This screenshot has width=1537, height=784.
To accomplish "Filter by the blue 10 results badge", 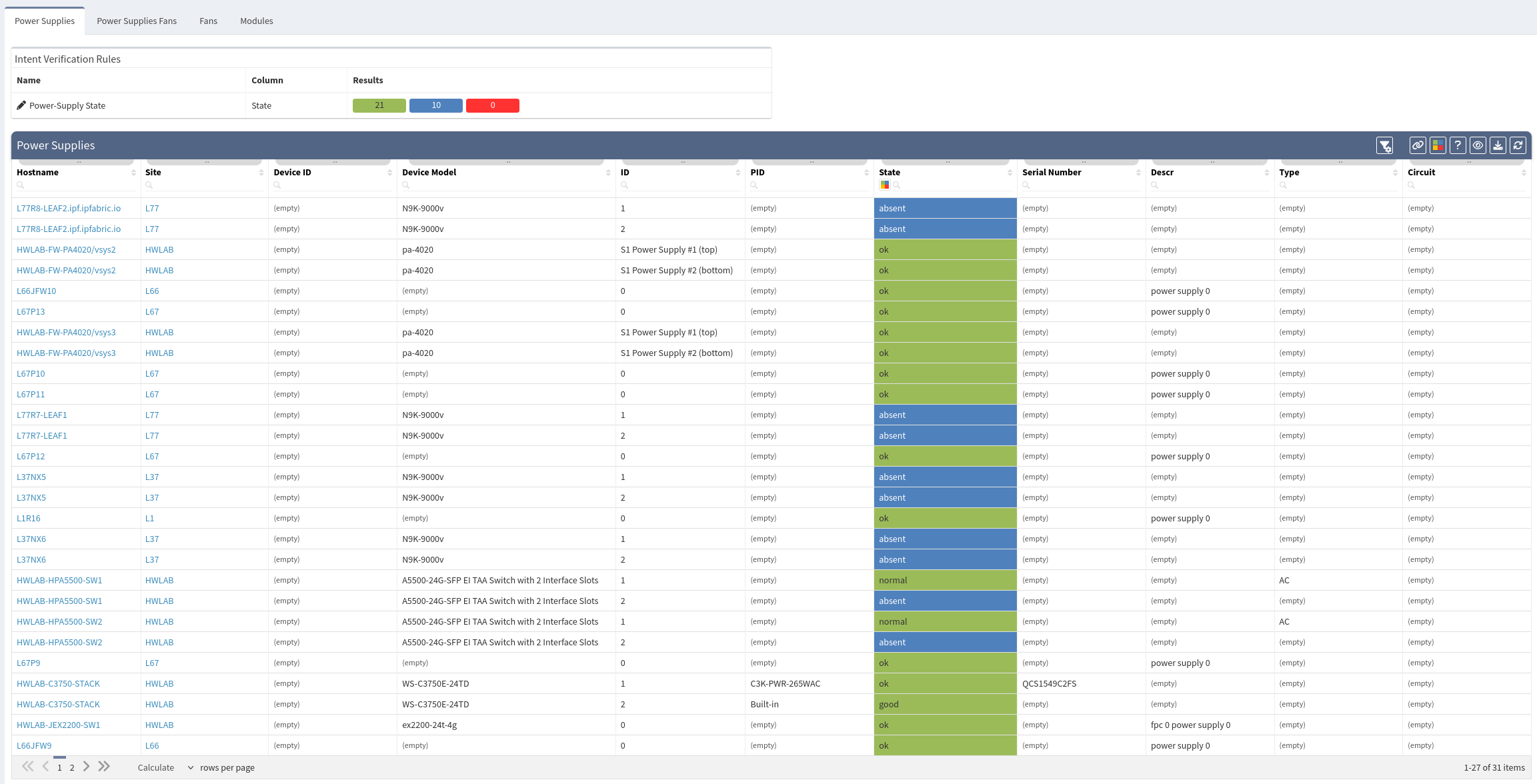I will click(436, 105).
